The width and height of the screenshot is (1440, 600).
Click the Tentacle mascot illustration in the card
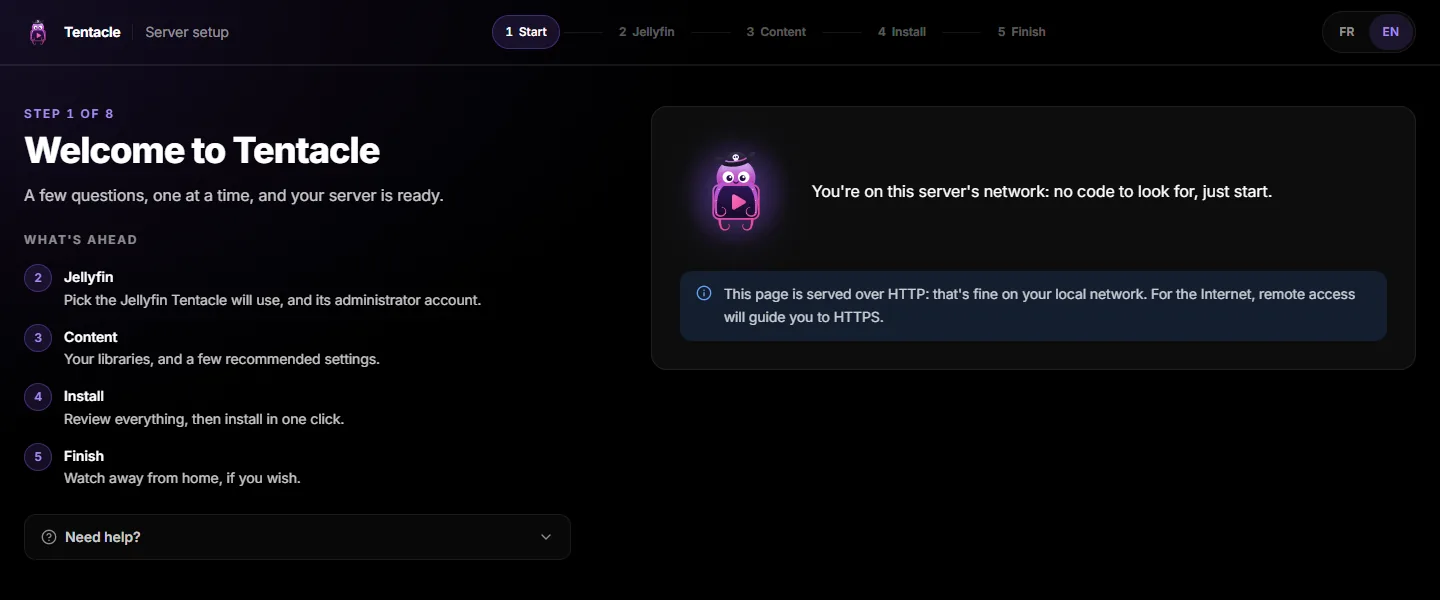pyautogui.click(x=736, y=192)
